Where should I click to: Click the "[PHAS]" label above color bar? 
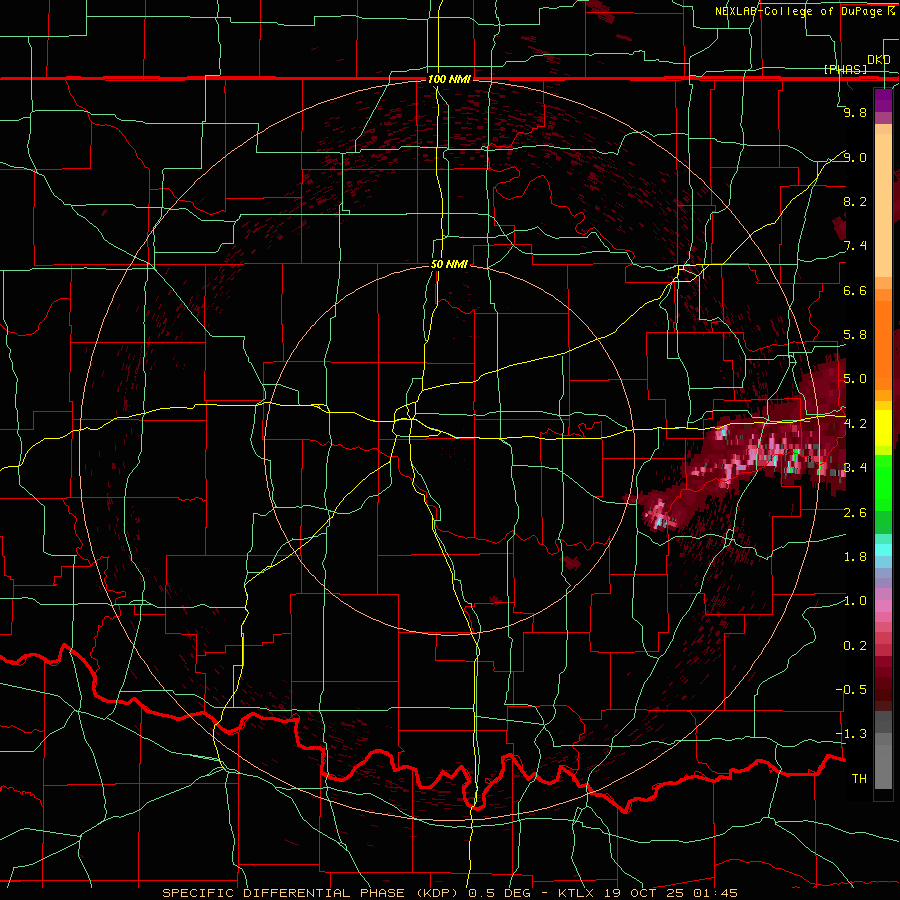pos(845,69)
